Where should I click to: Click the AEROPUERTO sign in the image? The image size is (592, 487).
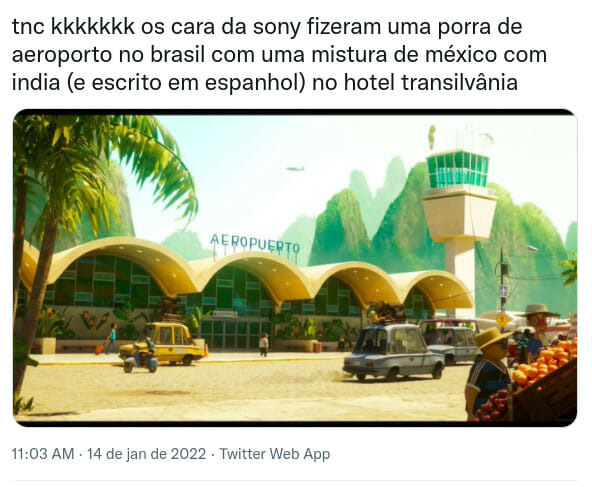pyautogui.click(x=255, y=244)
